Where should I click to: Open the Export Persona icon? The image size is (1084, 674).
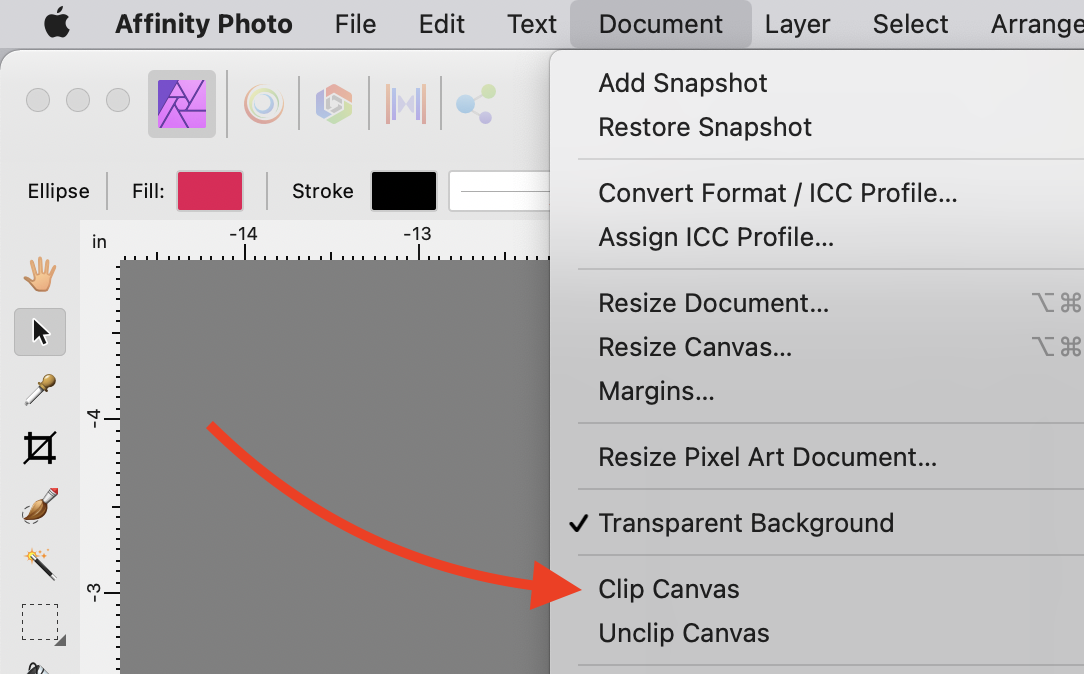[x=474, y=103]
